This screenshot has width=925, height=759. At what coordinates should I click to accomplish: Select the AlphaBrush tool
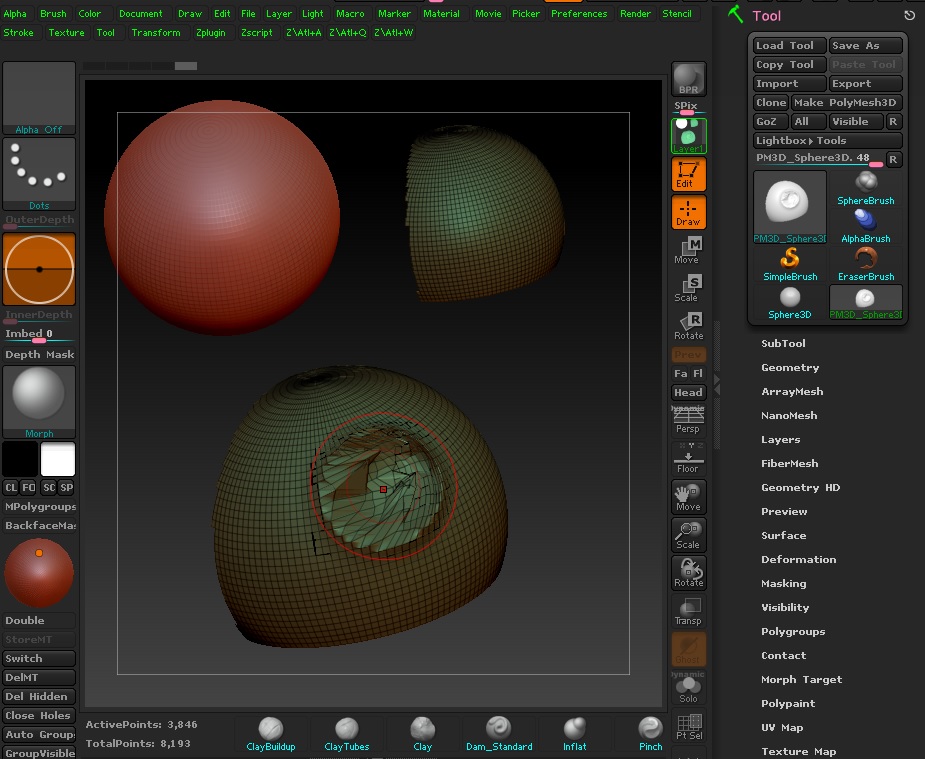[865, 226]
